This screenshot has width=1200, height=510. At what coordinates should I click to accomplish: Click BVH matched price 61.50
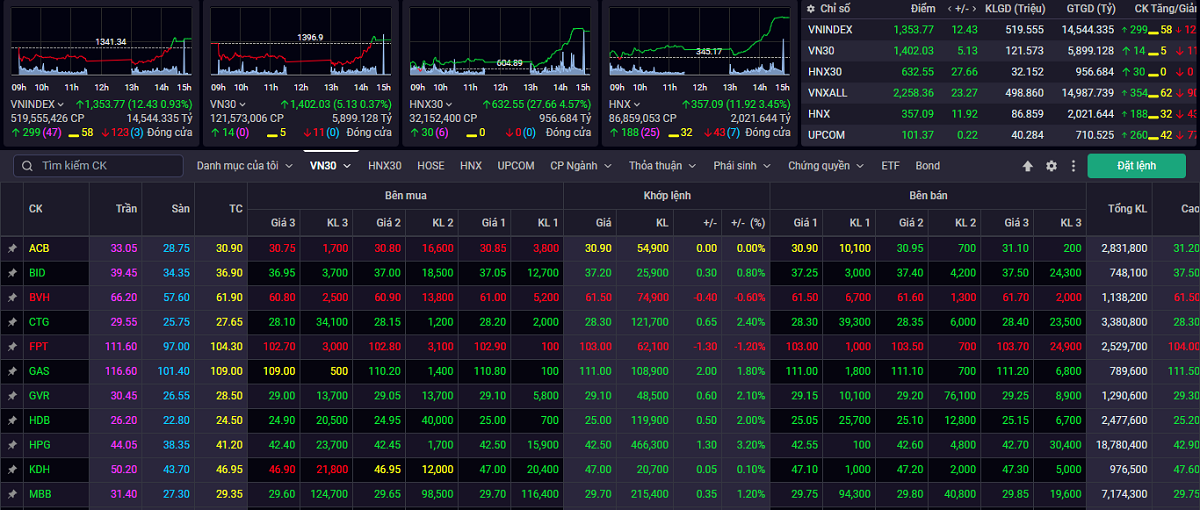[598, 297]
